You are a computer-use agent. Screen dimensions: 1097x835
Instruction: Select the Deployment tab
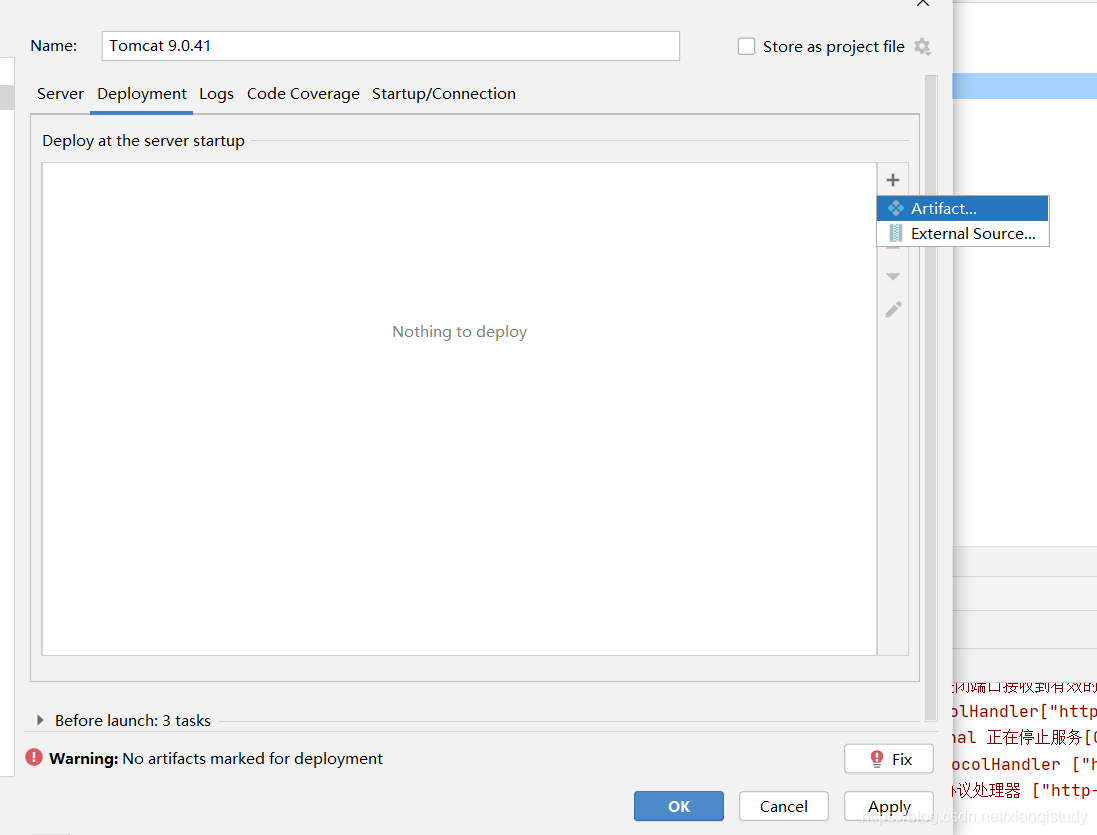(141, 94)
